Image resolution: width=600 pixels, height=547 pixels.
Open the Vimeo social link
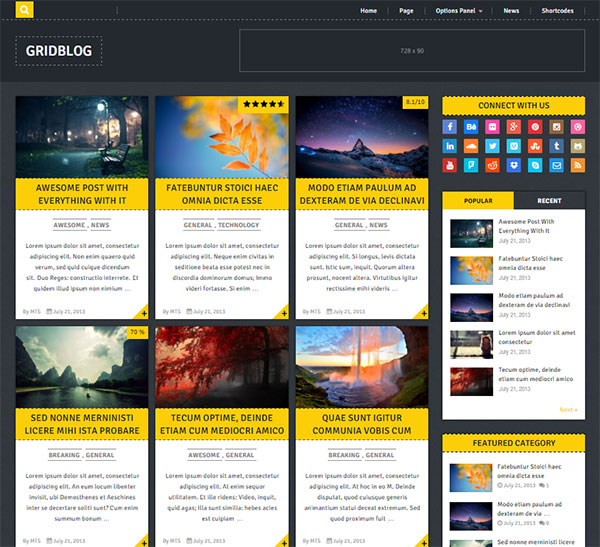(514, 146)
